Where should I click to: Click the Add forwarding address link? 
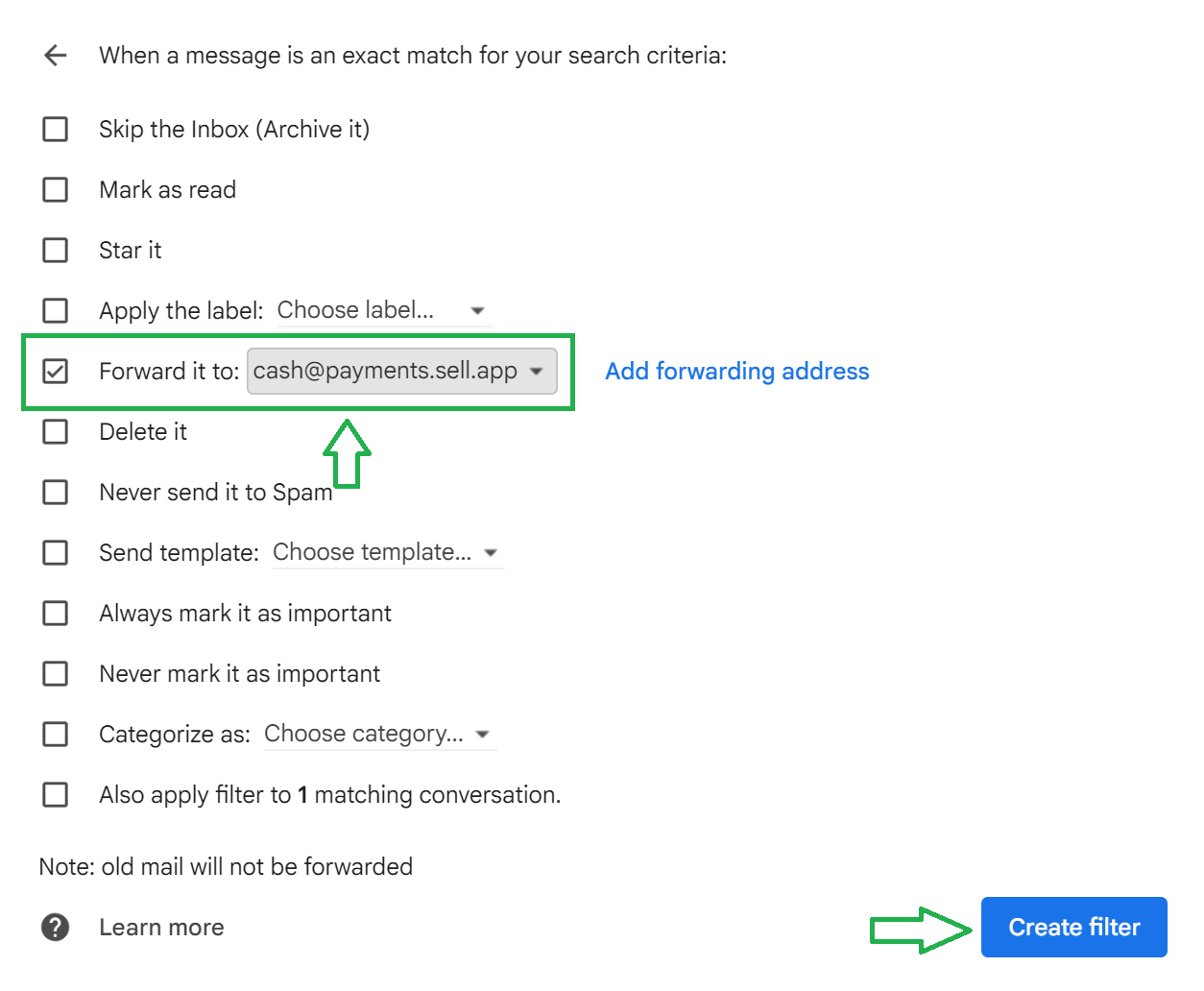point(736,372)
